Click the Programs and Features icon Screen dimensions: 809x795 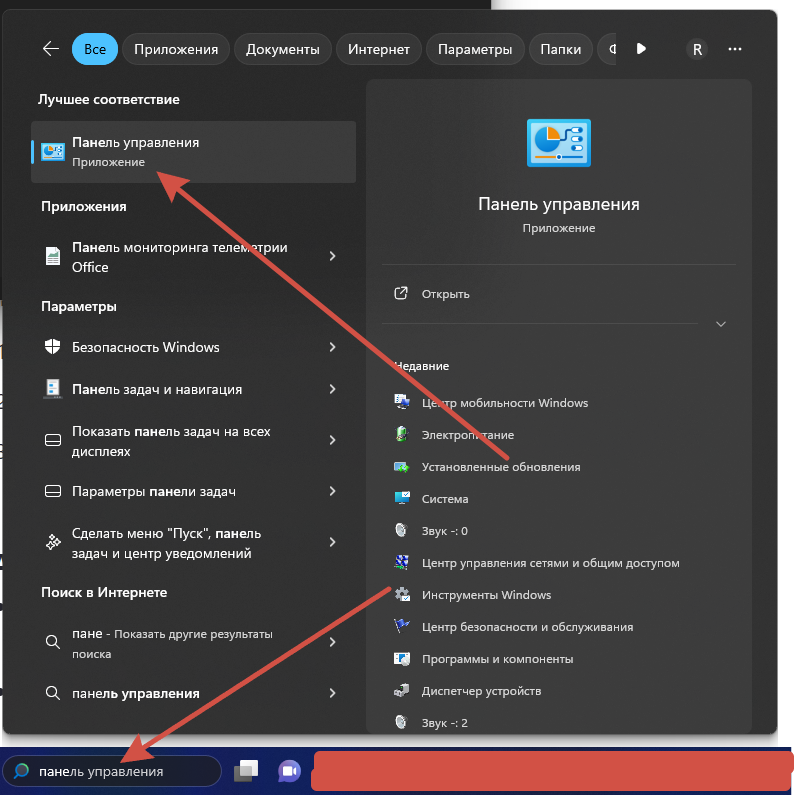pos(402,659)
